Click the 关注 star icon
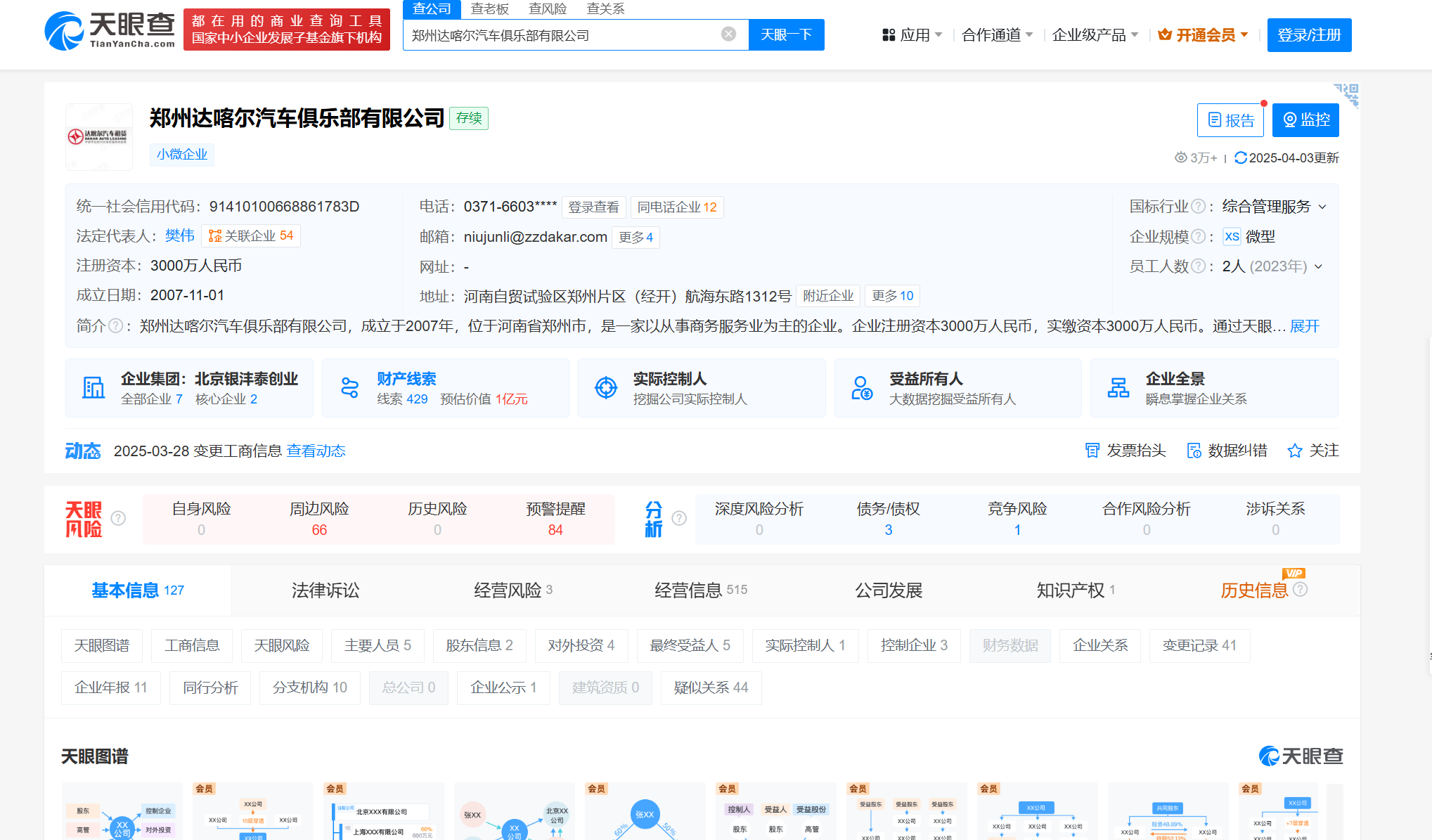1432x840 pixels. tap(1295, 451)
